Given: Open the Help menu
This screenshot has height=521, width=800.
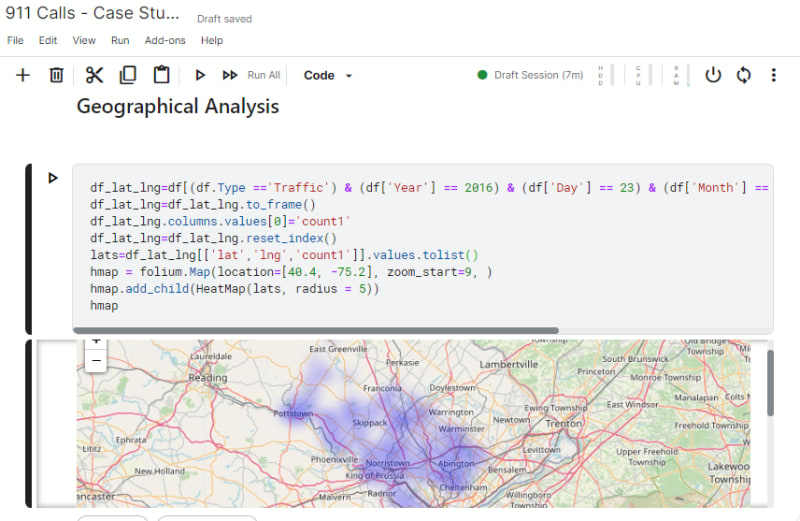Looking at the screenshot, I should click(x=212, y=40).
